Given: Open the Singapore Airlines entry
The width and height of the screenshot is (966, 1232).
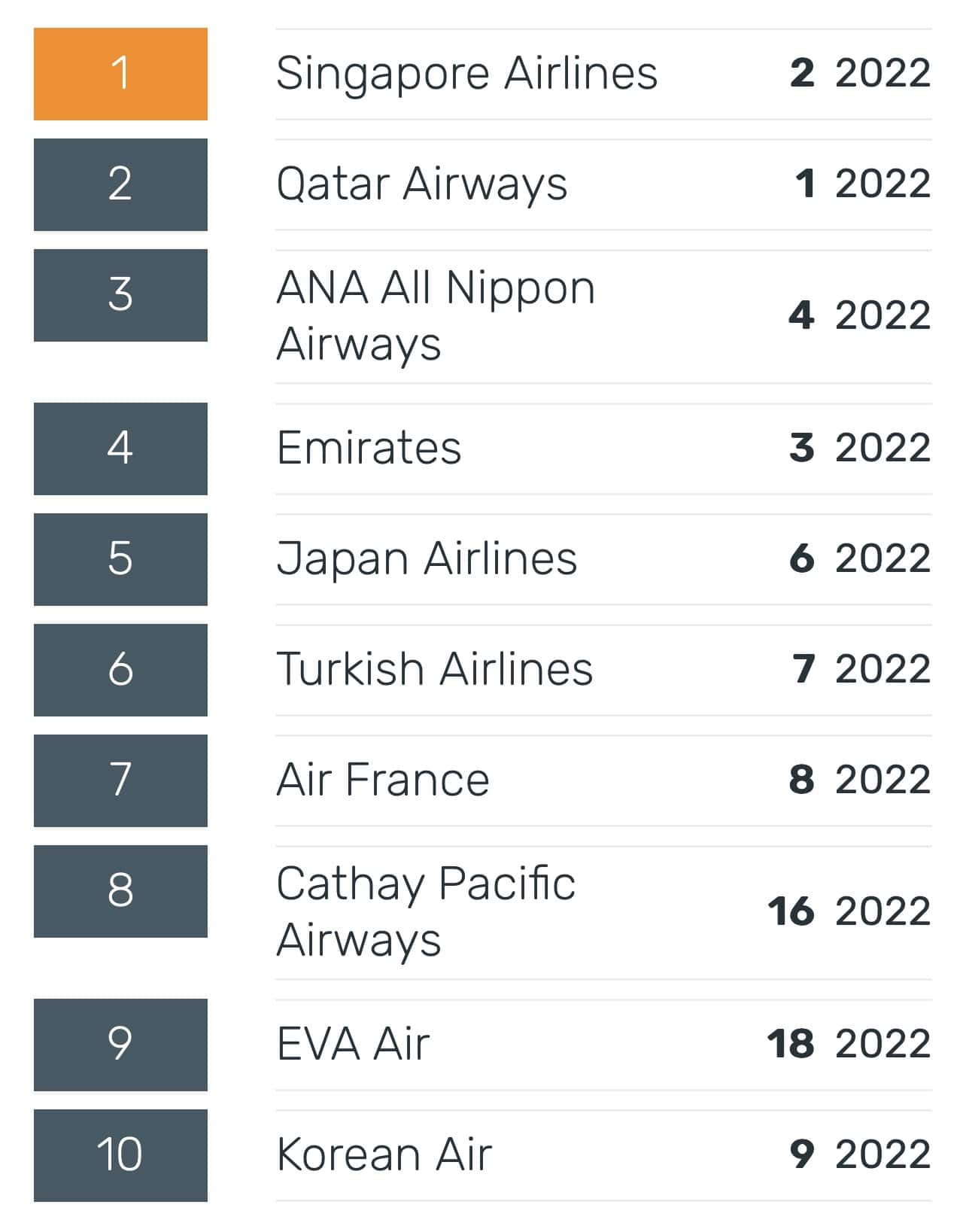Looking at the screenshot, I should pos(466,74).
